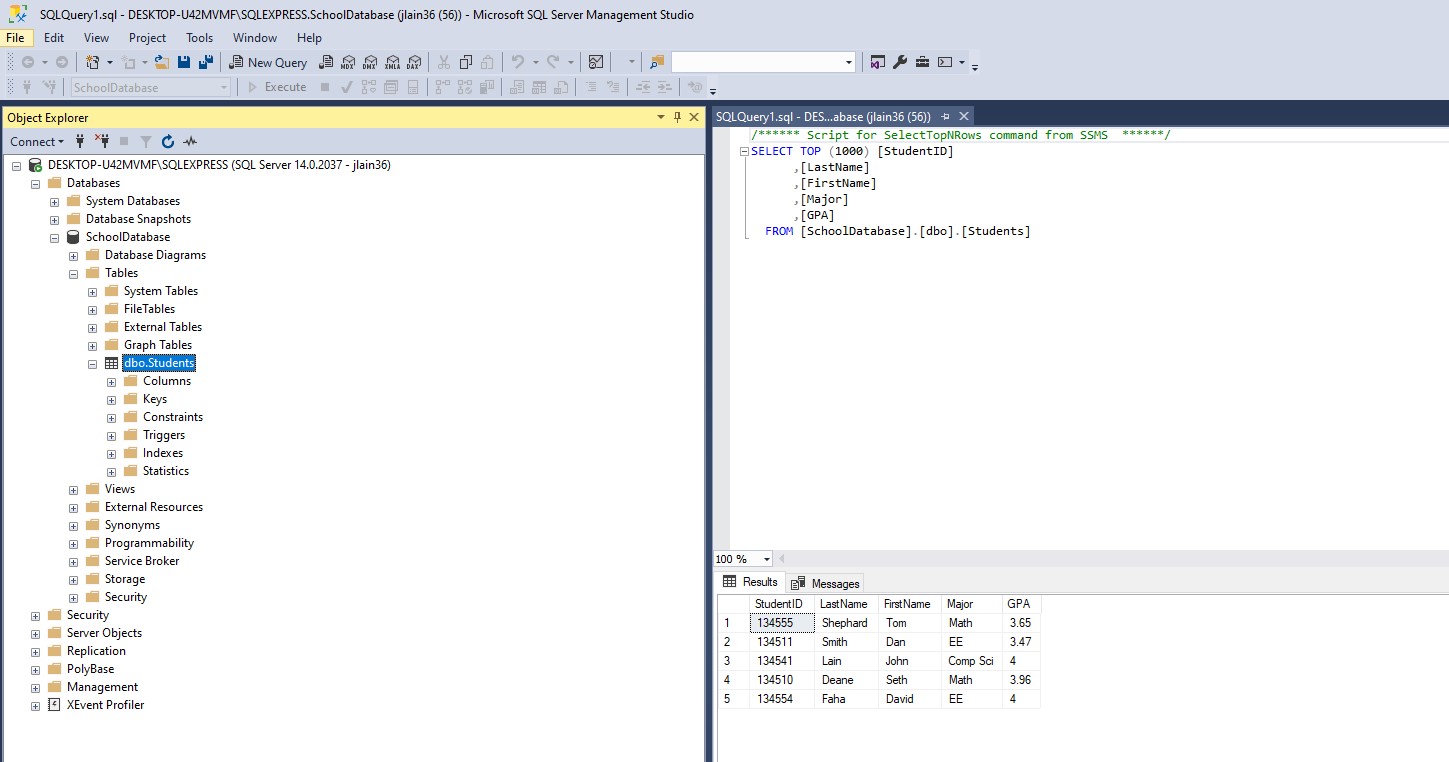The height and width of the screenshot is (762, 1449).
Task: Click the DAX query icon
Action: pyautogui.click(x=414, y=62)
